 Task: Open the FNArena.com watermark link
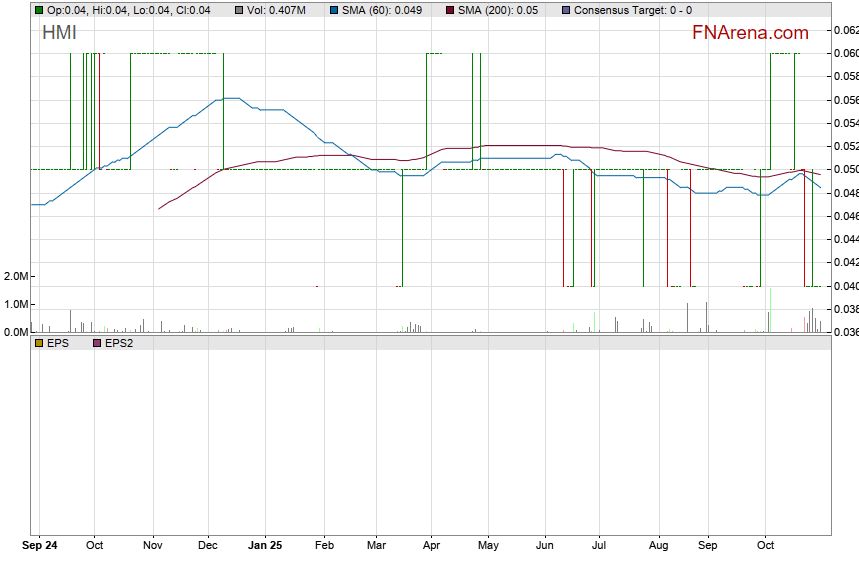[750, 33]
